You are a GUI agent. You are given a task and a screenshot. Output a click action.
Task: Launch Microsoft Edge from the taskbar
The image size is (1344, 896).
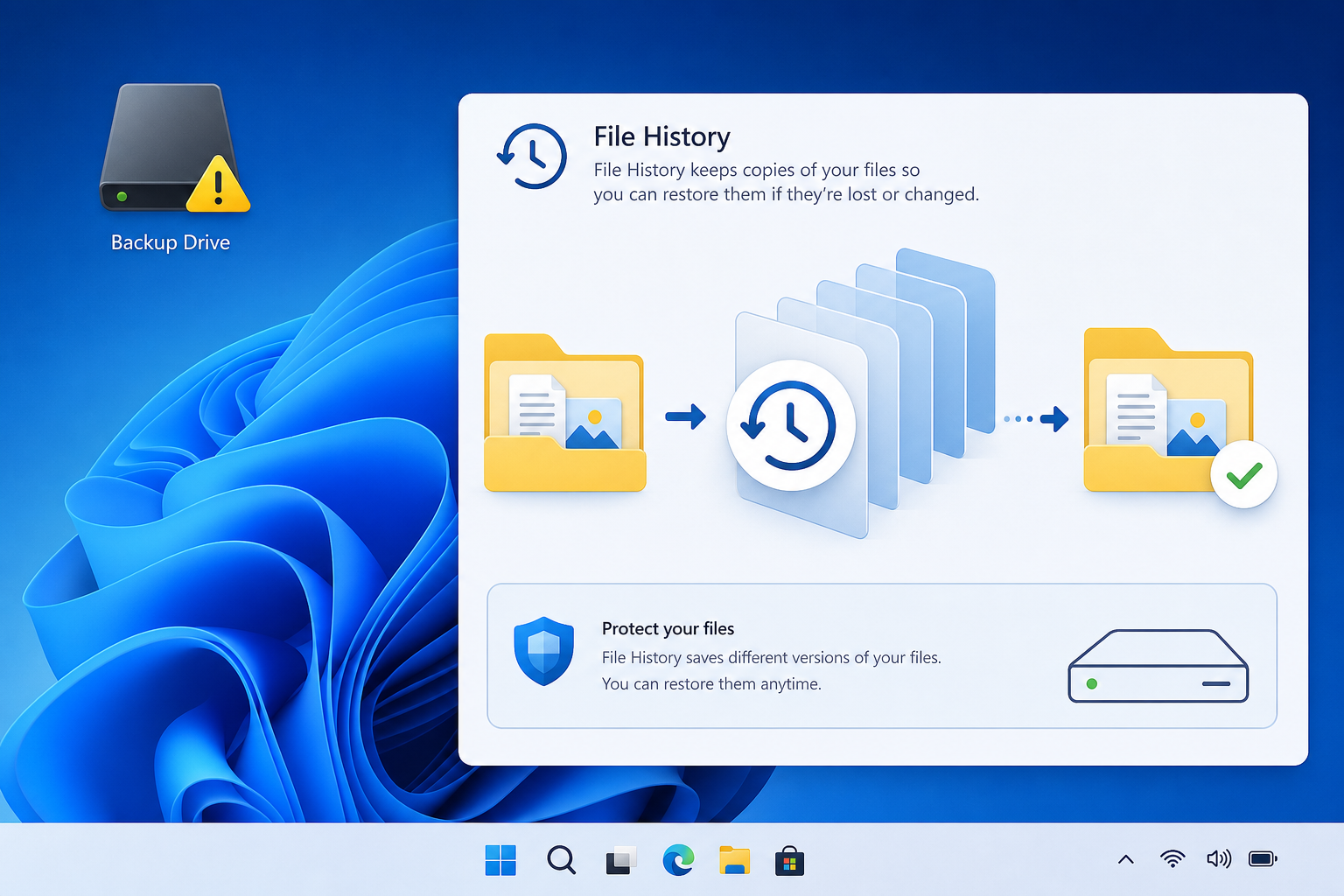pos(678,860)
